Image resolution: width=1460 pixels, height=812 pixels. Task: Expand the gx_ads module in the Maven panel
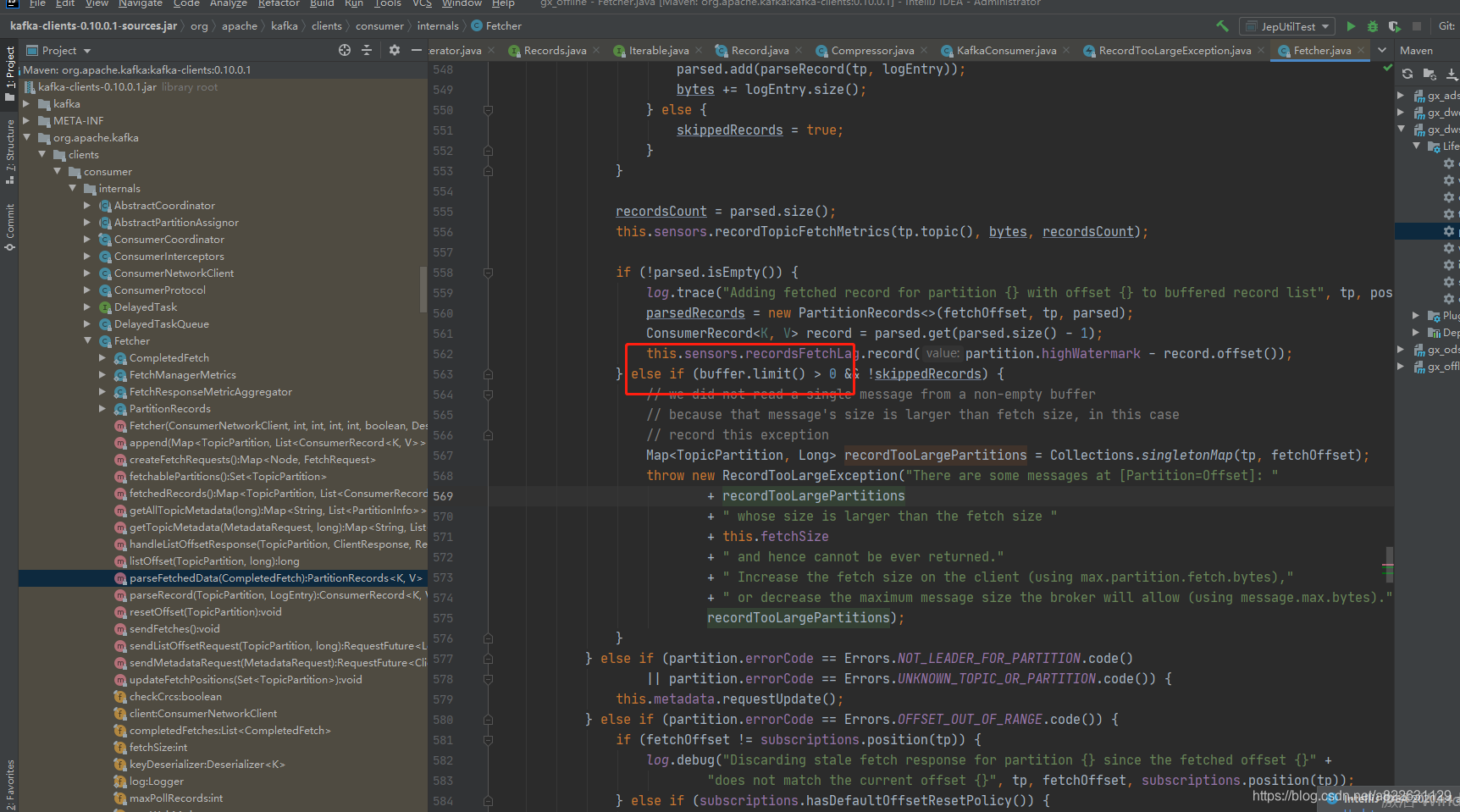coord(1401,96)
